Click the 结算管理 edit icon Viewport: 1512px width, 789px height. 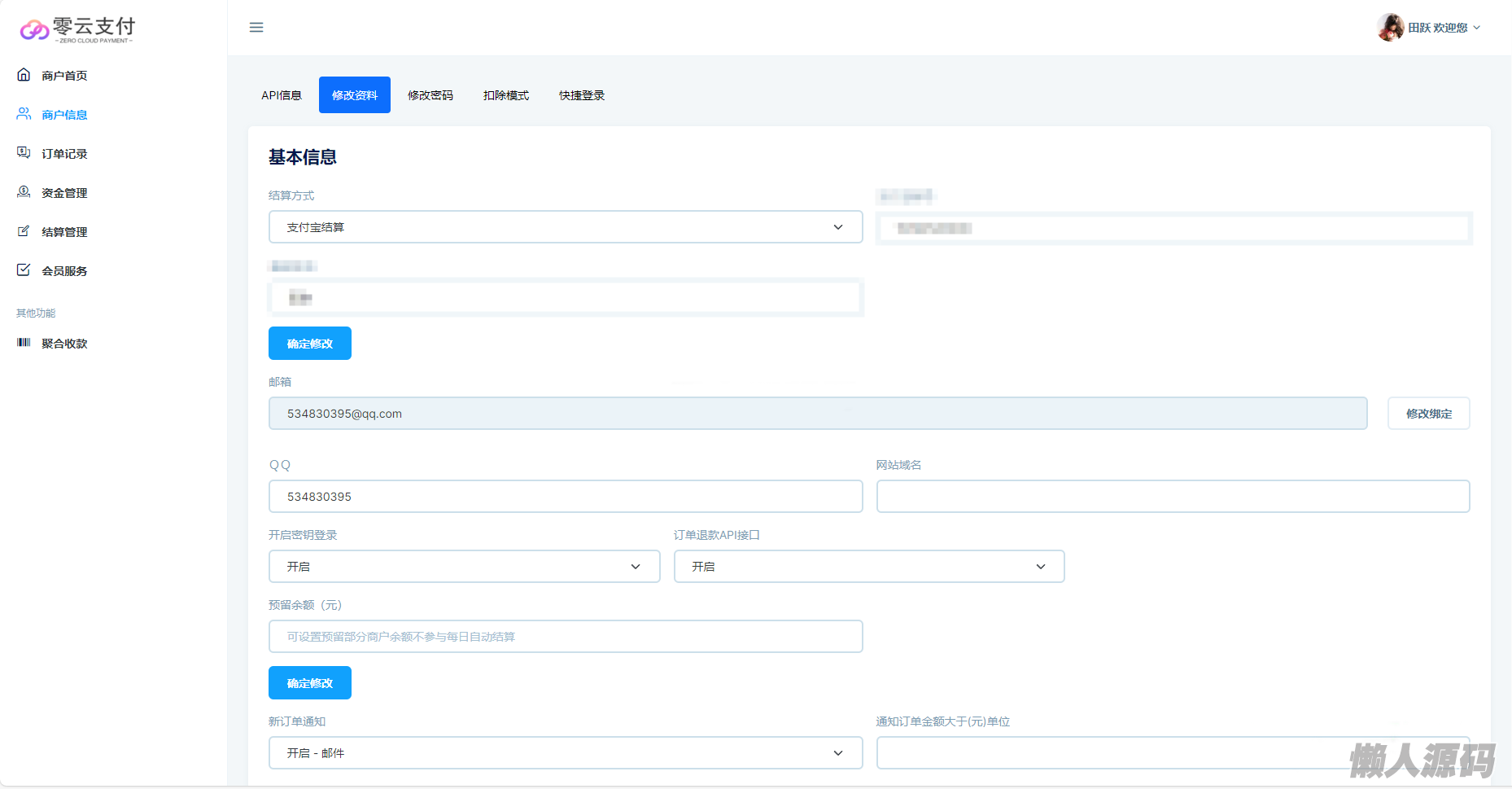(24, 231)
